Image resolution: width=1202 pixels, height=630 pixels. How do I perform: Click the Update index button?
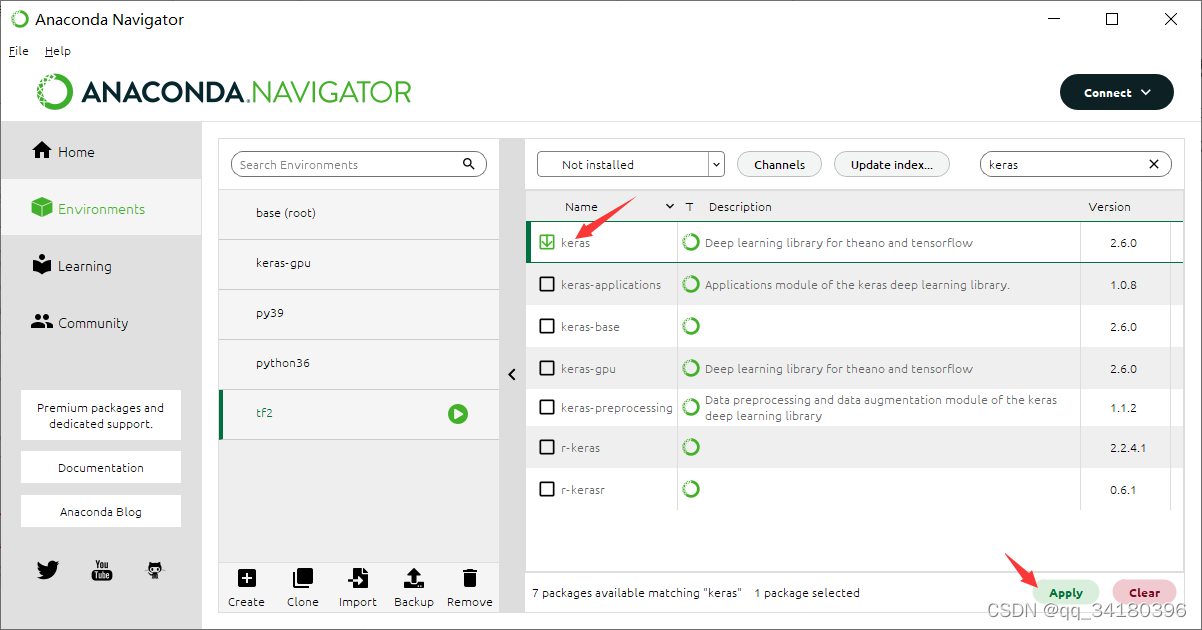click(x=891, y=164)
